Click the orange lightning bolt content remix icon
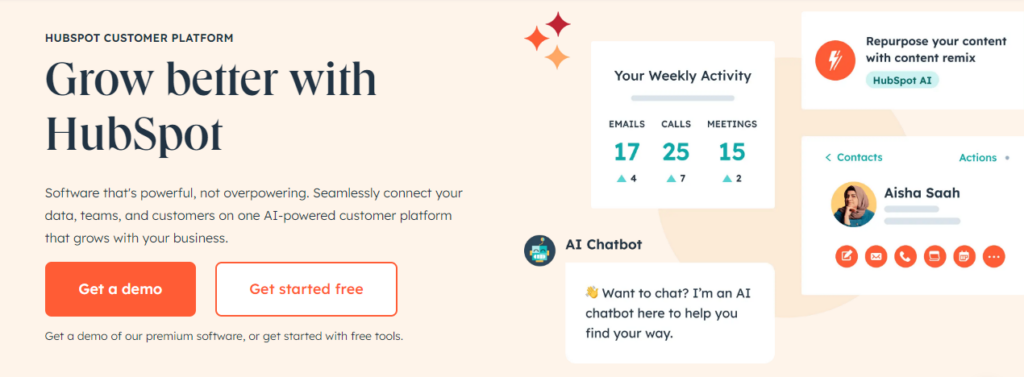Screen dimensions: 1024x377 coord(835,60)
